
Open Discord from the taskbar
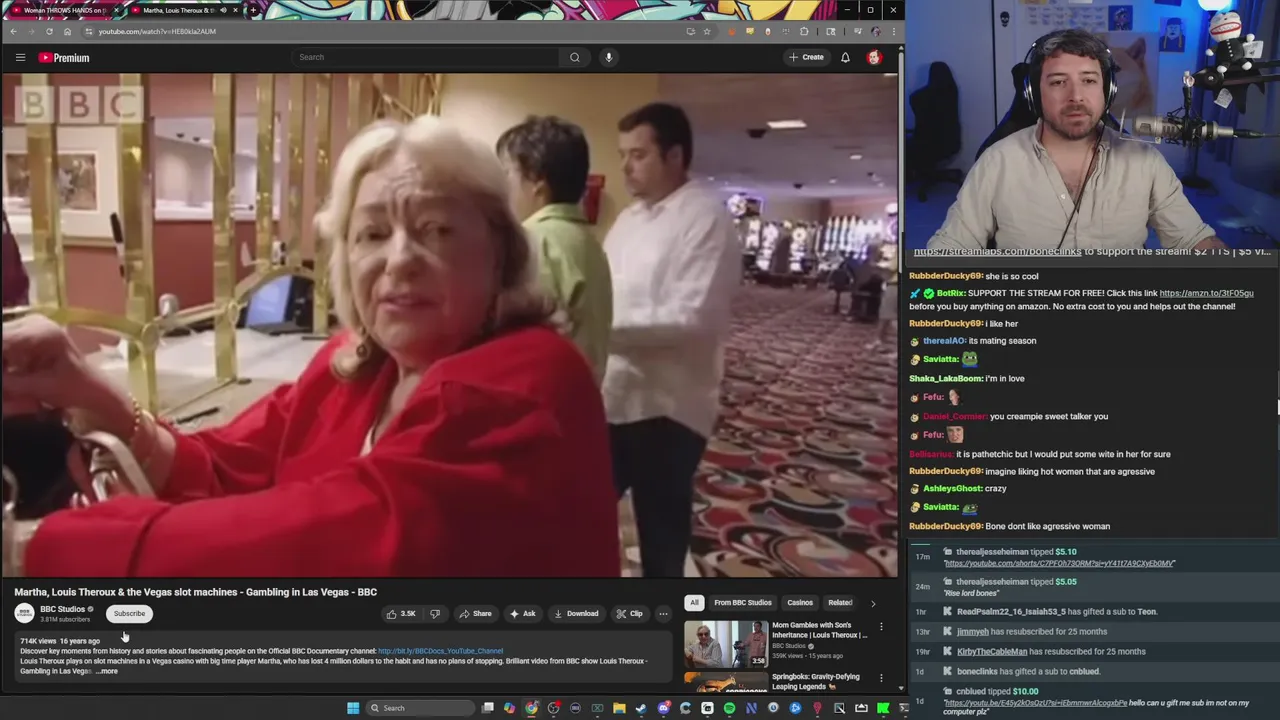tap(663, 708)
